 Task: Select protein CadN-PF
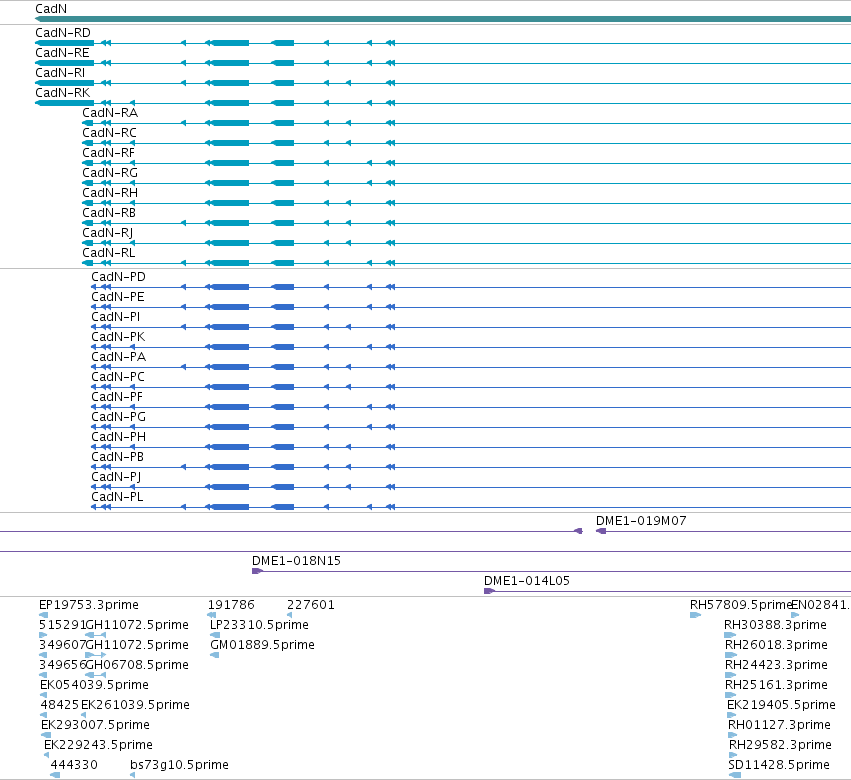(117, 398)
